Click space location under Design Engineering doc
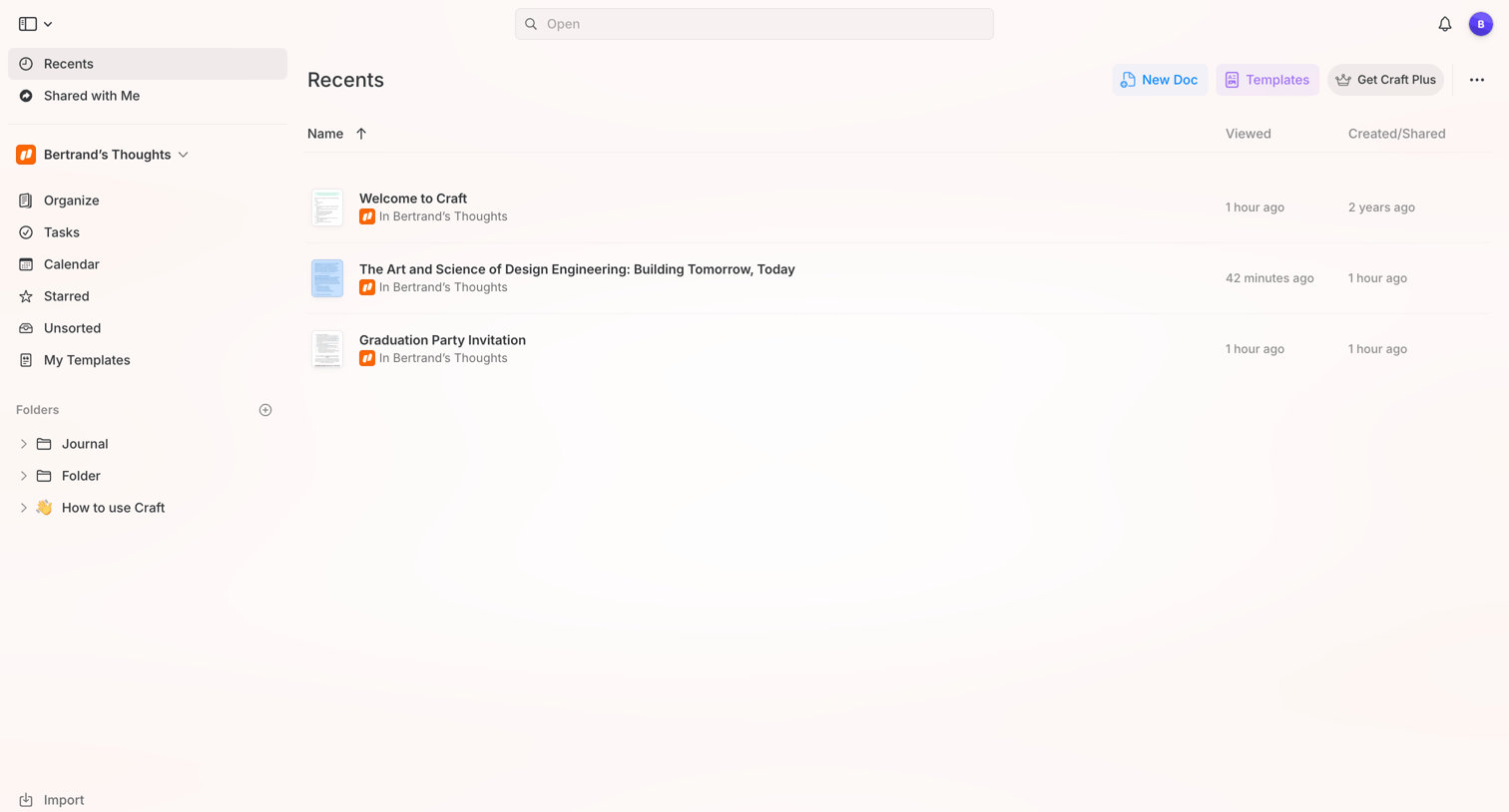 433,287
